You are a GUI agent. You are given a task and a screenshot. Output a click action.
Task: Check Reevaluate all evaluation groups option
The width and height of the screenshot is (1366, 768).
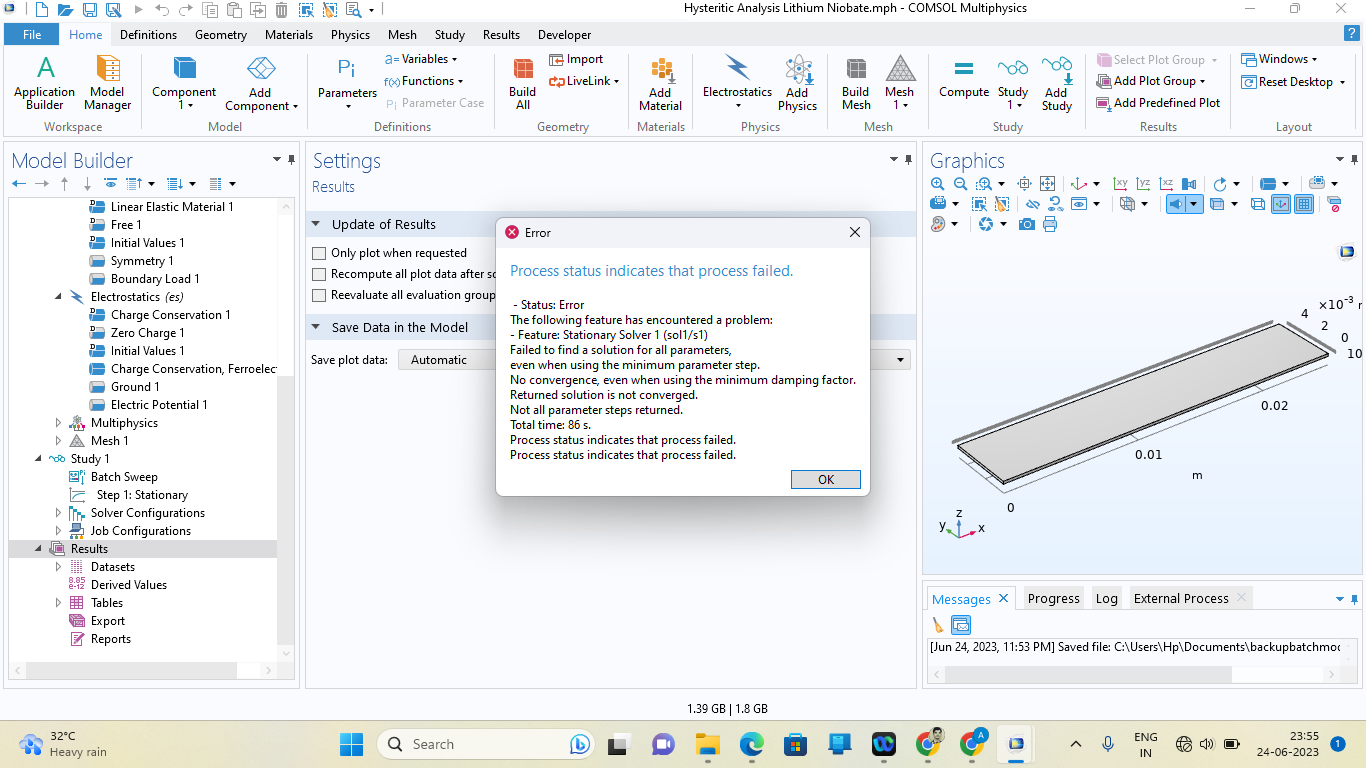coord(320,295)
